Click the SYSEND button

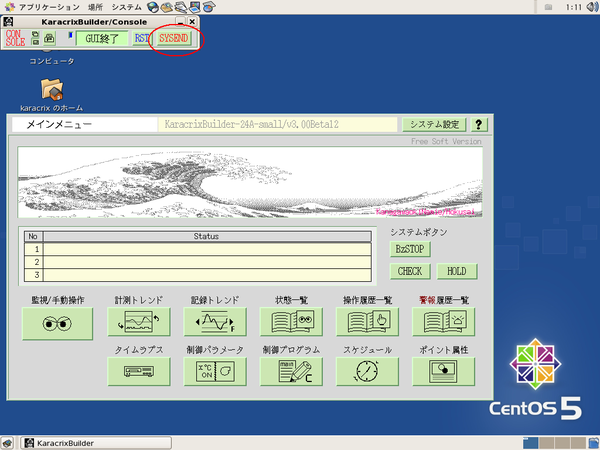coord(174,38)
